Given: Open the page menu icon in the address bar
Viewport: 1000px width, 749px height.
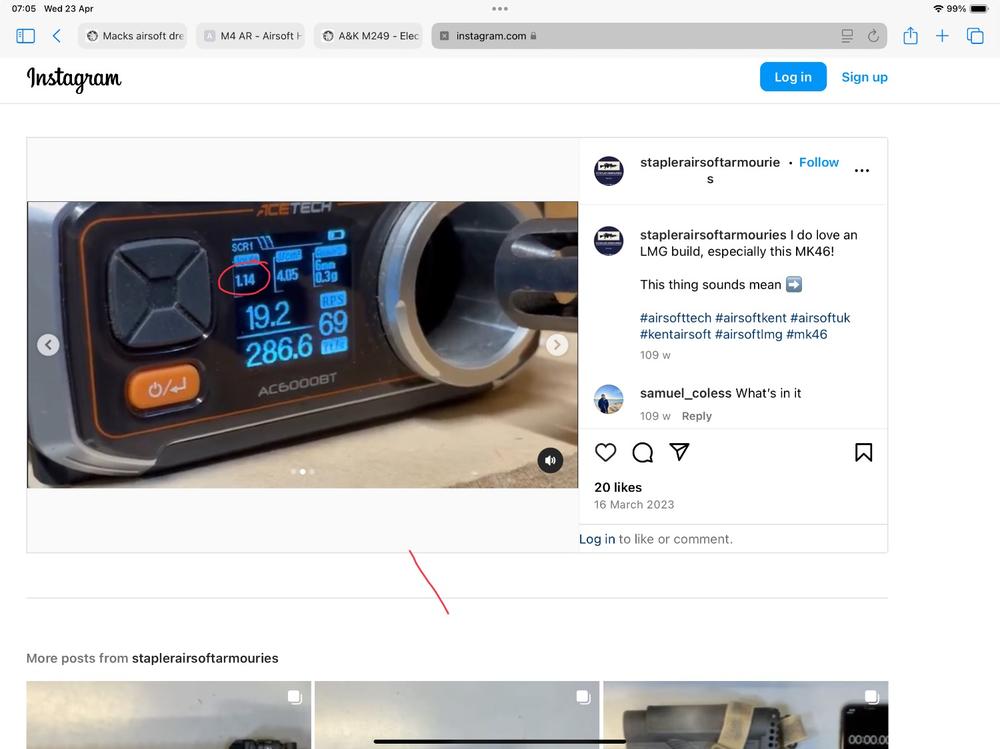Looking at the screenshot, I should (847, 36).
